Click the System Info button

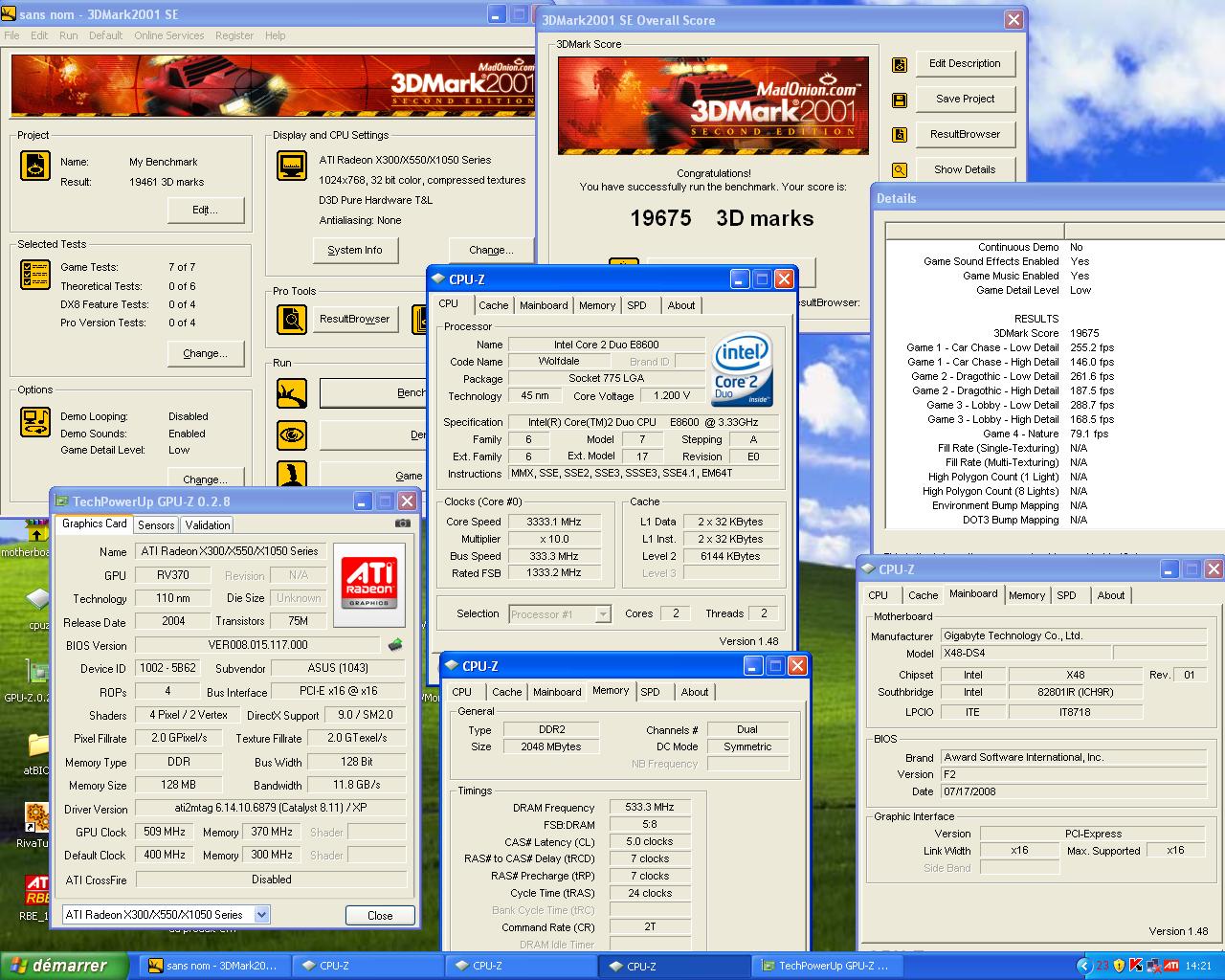(x=354, y=250)
